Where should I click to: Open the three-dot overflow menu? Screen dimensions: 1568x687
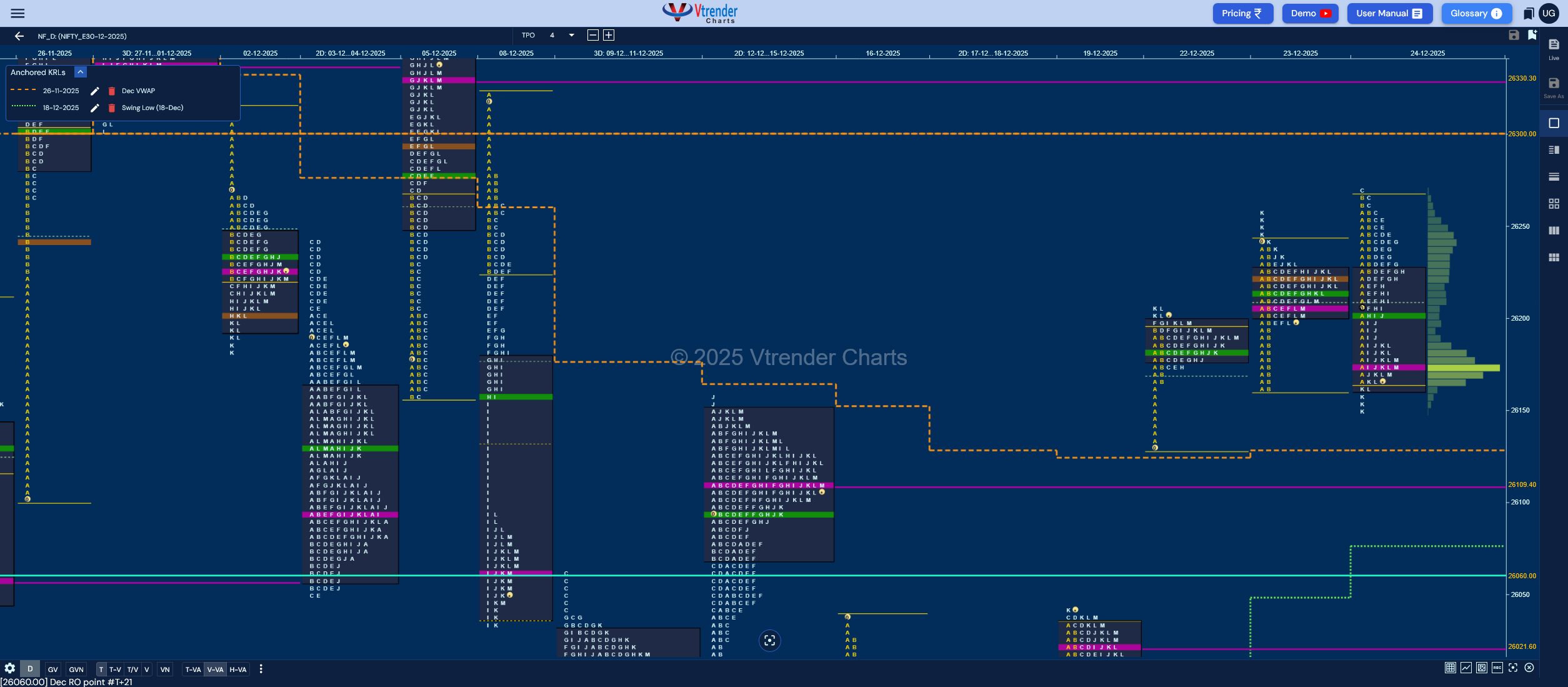261,669
